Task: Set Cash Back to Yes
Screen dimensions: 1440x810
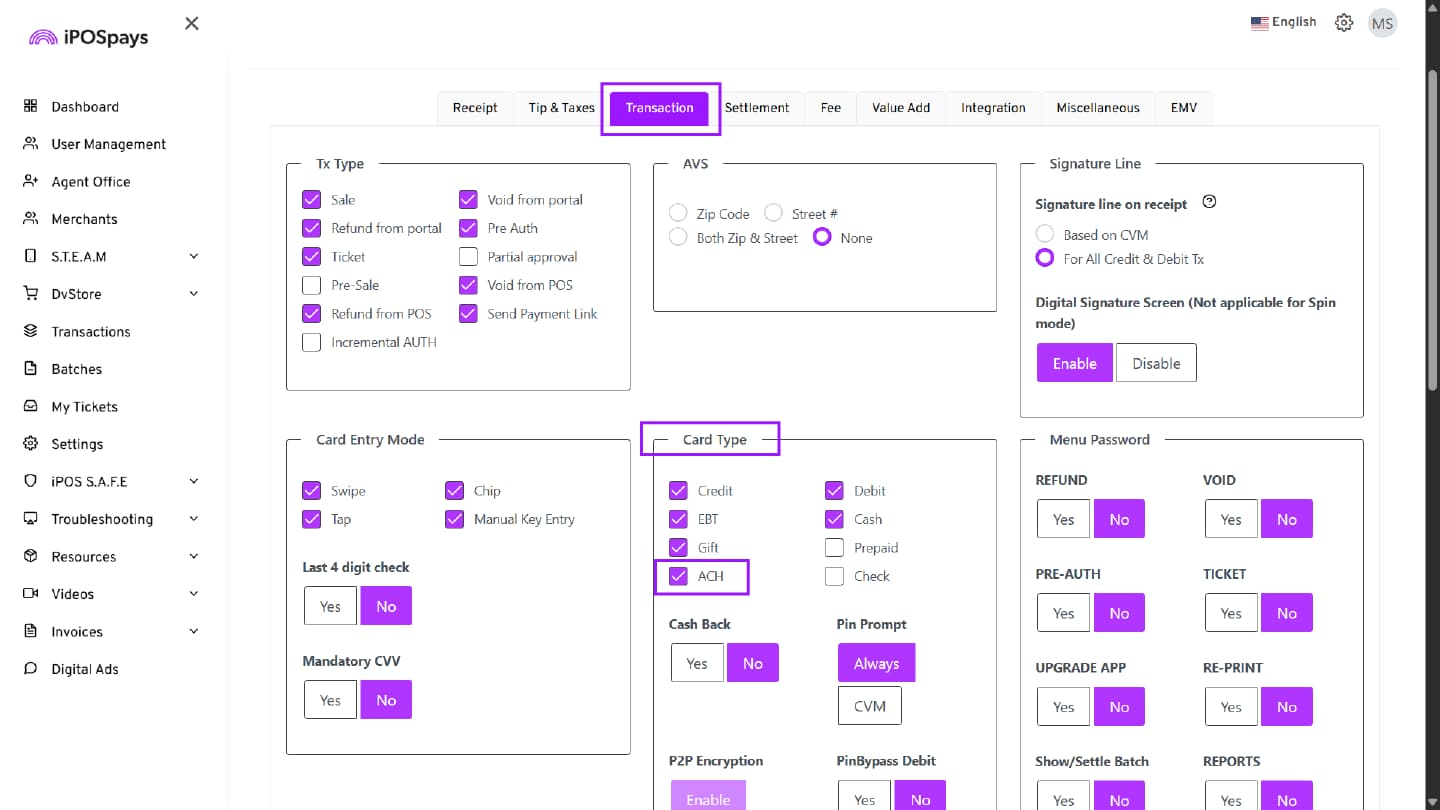Action: (x=697, y=663)
